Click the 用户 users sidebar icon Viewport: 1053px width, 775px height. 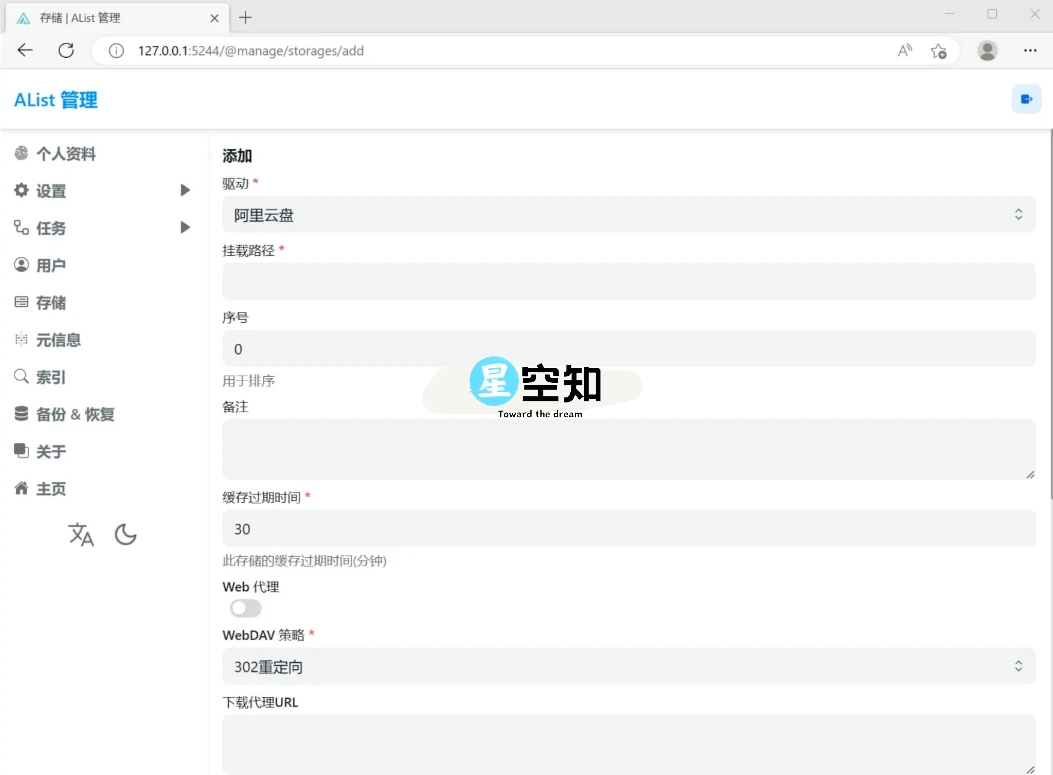click(22, 265)
